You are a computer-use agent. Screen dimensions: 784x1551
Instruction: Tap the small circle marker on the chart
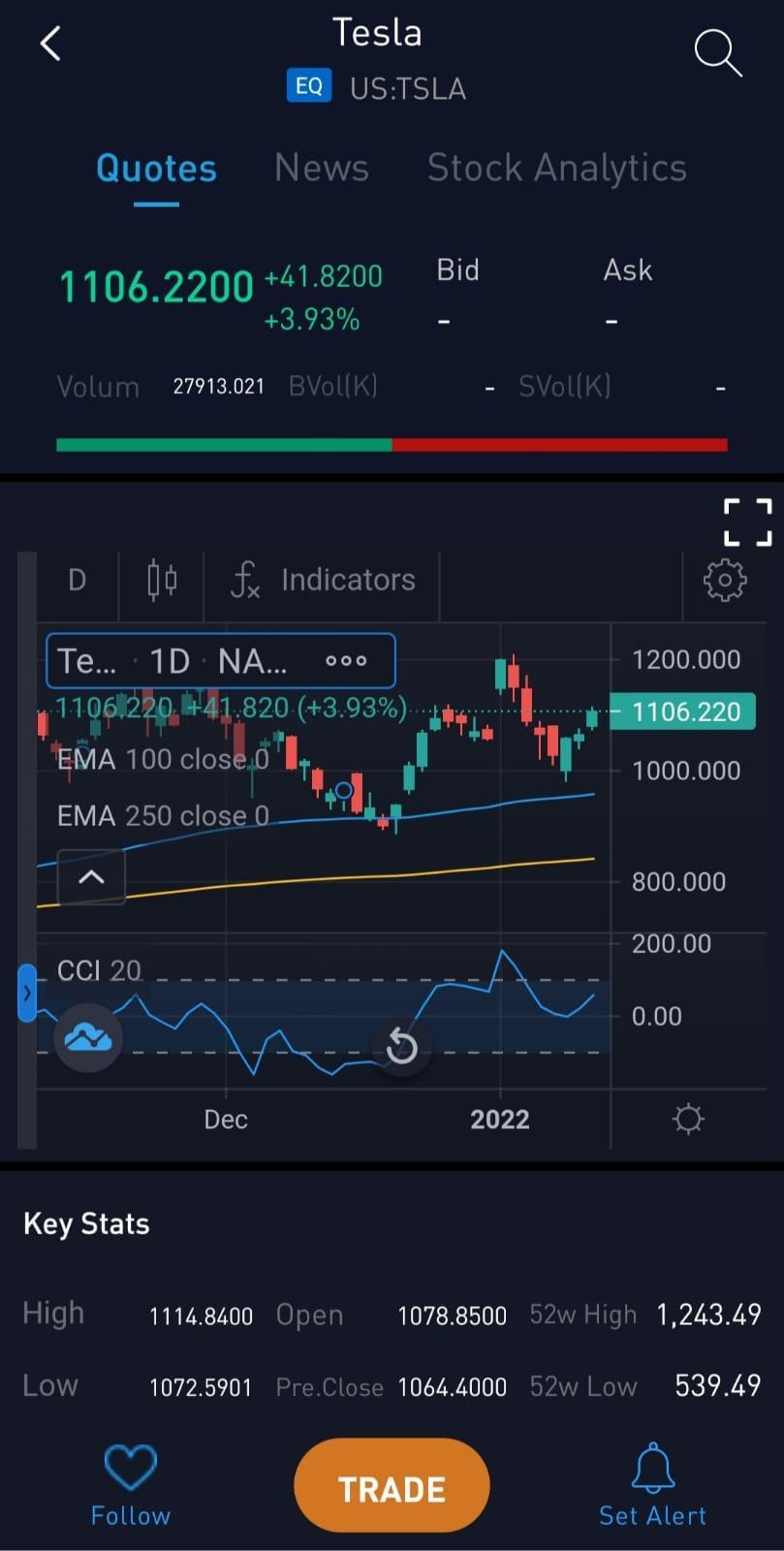point(342,791)
